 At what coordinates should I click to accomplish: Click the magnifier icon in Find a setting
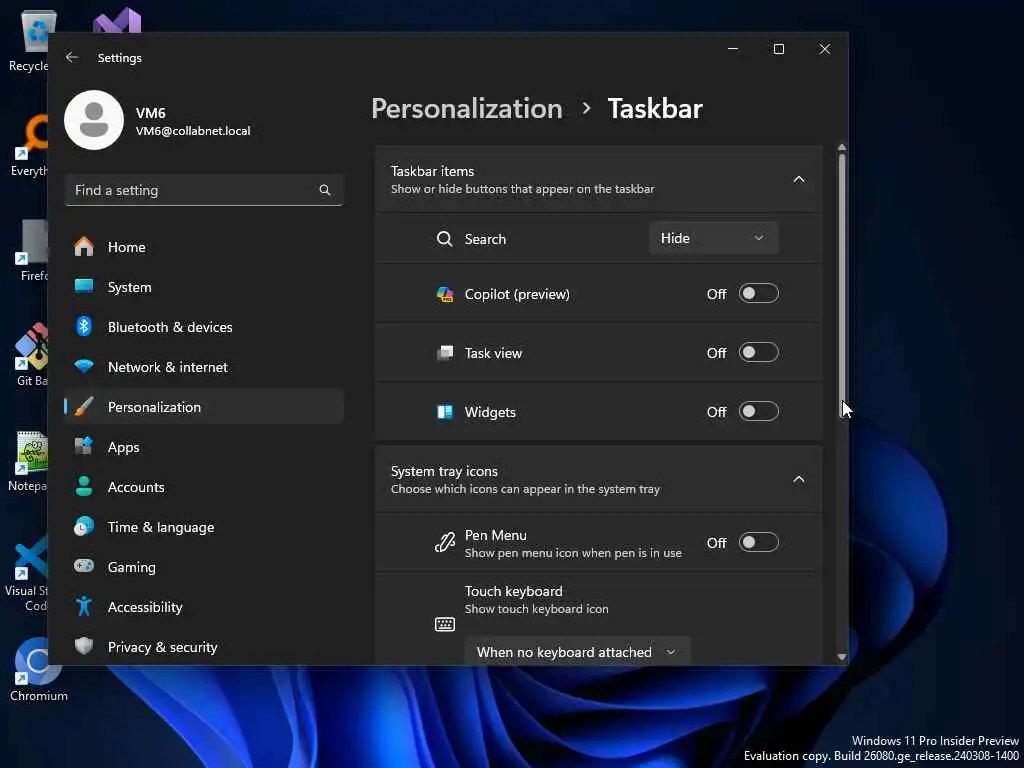click(325, 190)
